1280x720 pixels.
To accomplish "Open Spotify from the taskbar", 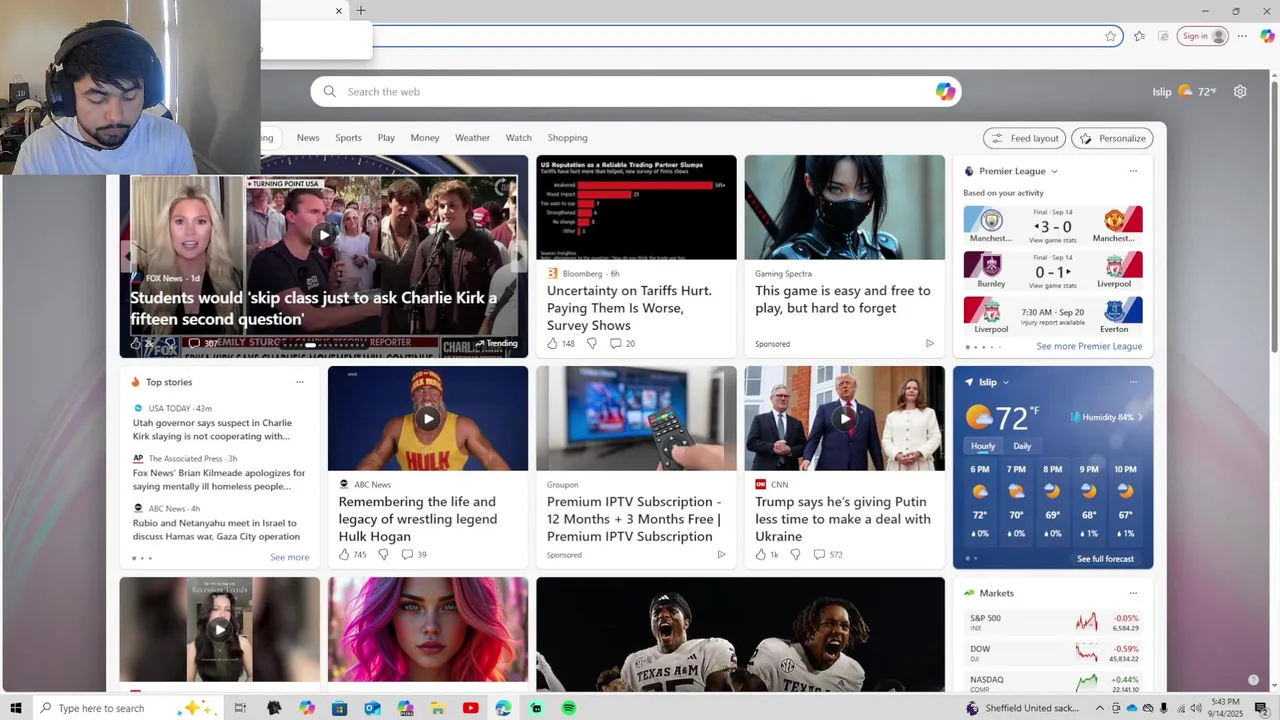I will coord(569,708).
